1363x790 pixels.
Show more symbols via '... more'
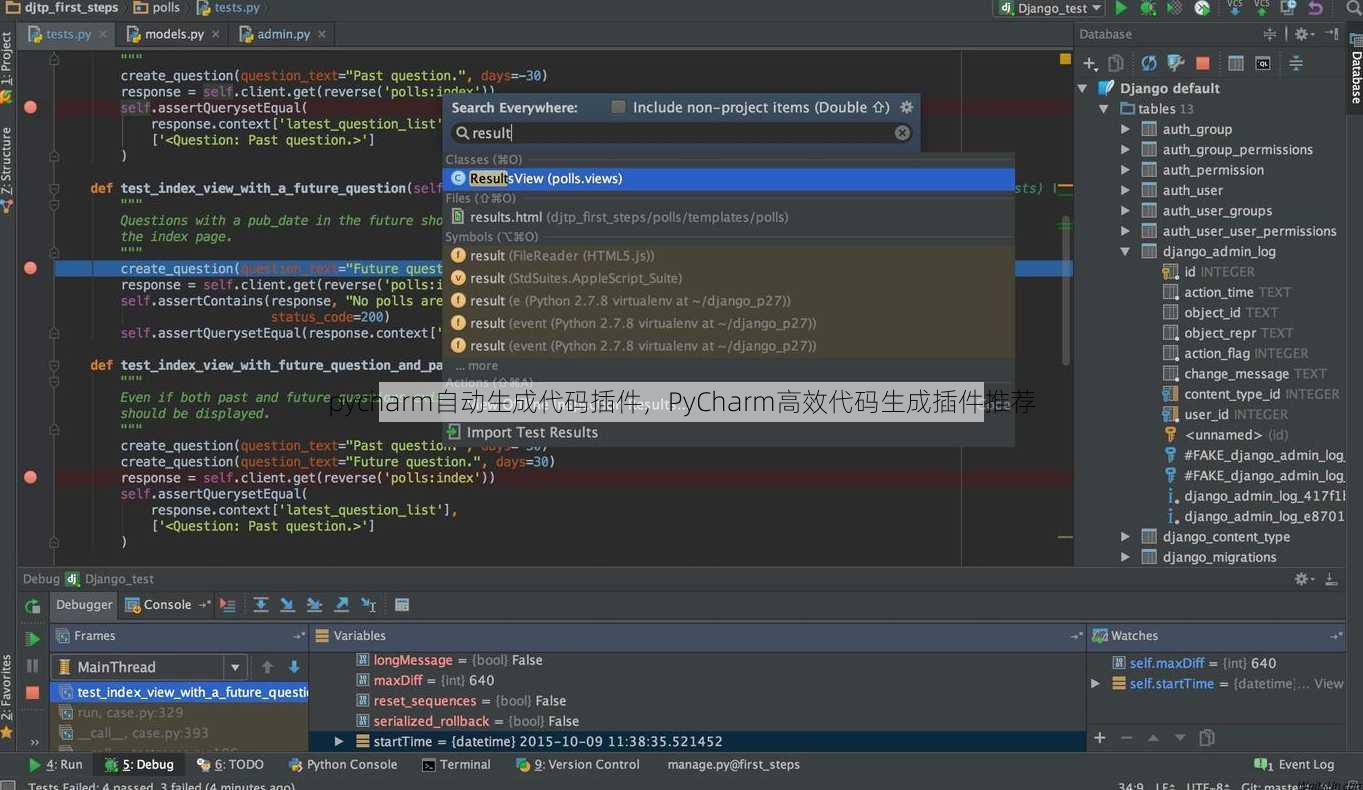pos(477,366)
